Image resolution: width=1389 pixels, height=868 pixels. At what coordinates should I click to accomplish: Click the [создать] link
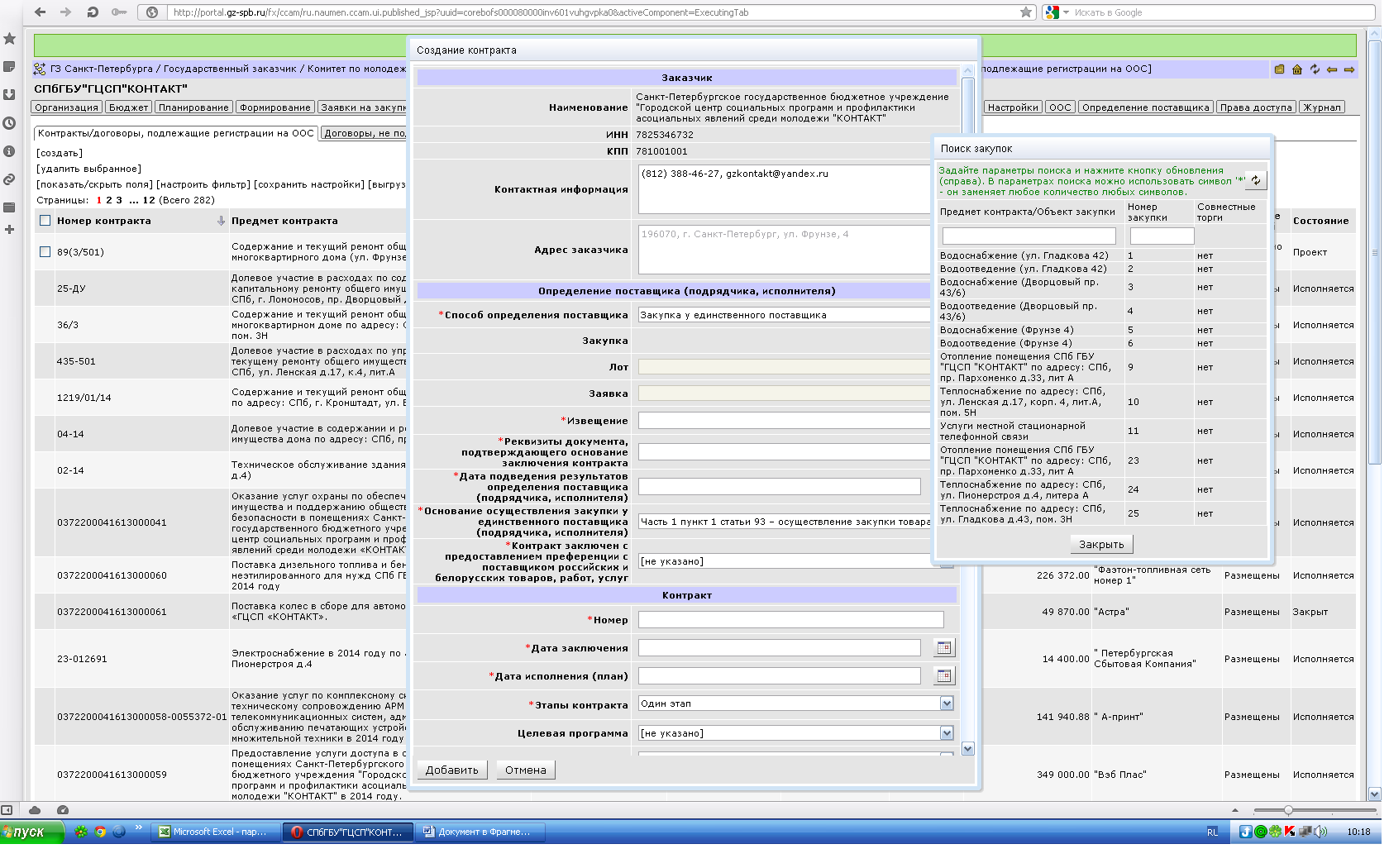[60, 153]
